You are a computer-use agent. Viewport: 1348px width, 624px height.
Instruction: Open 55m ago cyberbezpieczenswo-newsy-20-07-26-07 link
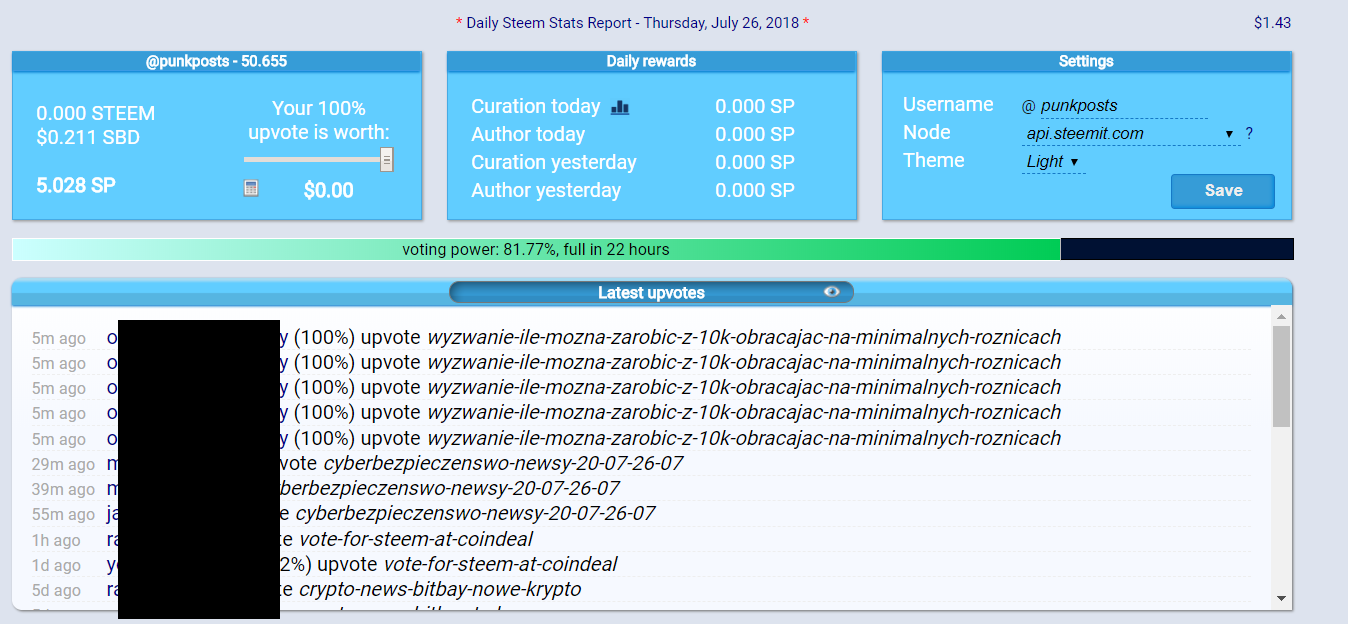(475, 513)
